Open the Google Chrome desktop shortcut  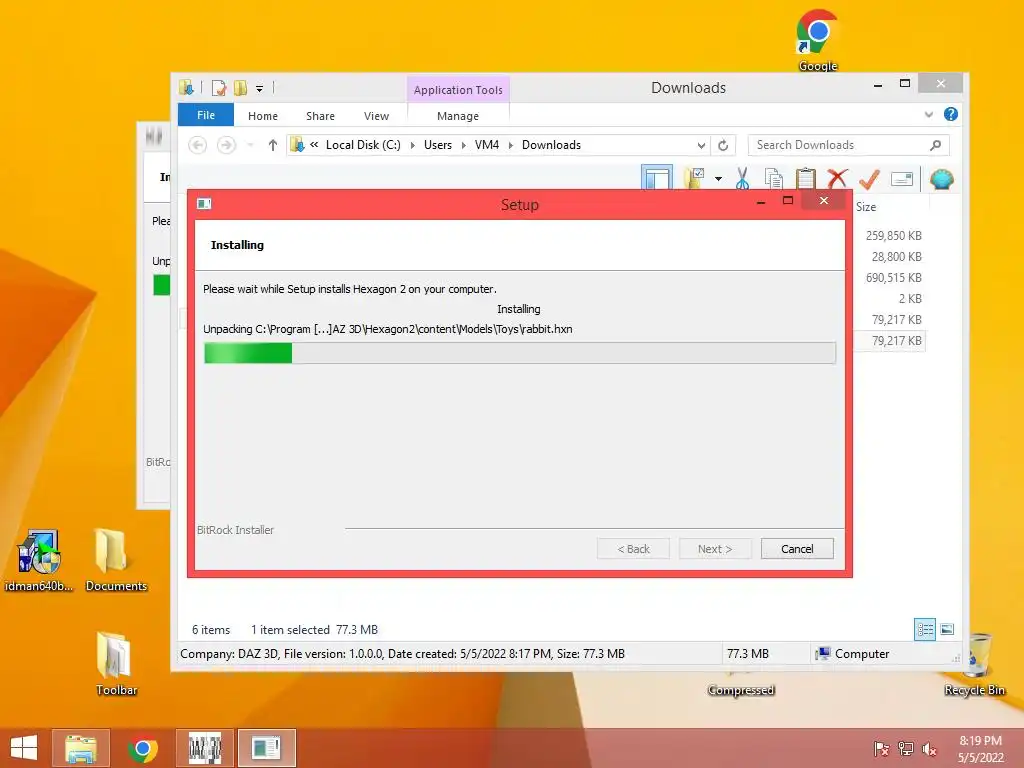[817, 40]
